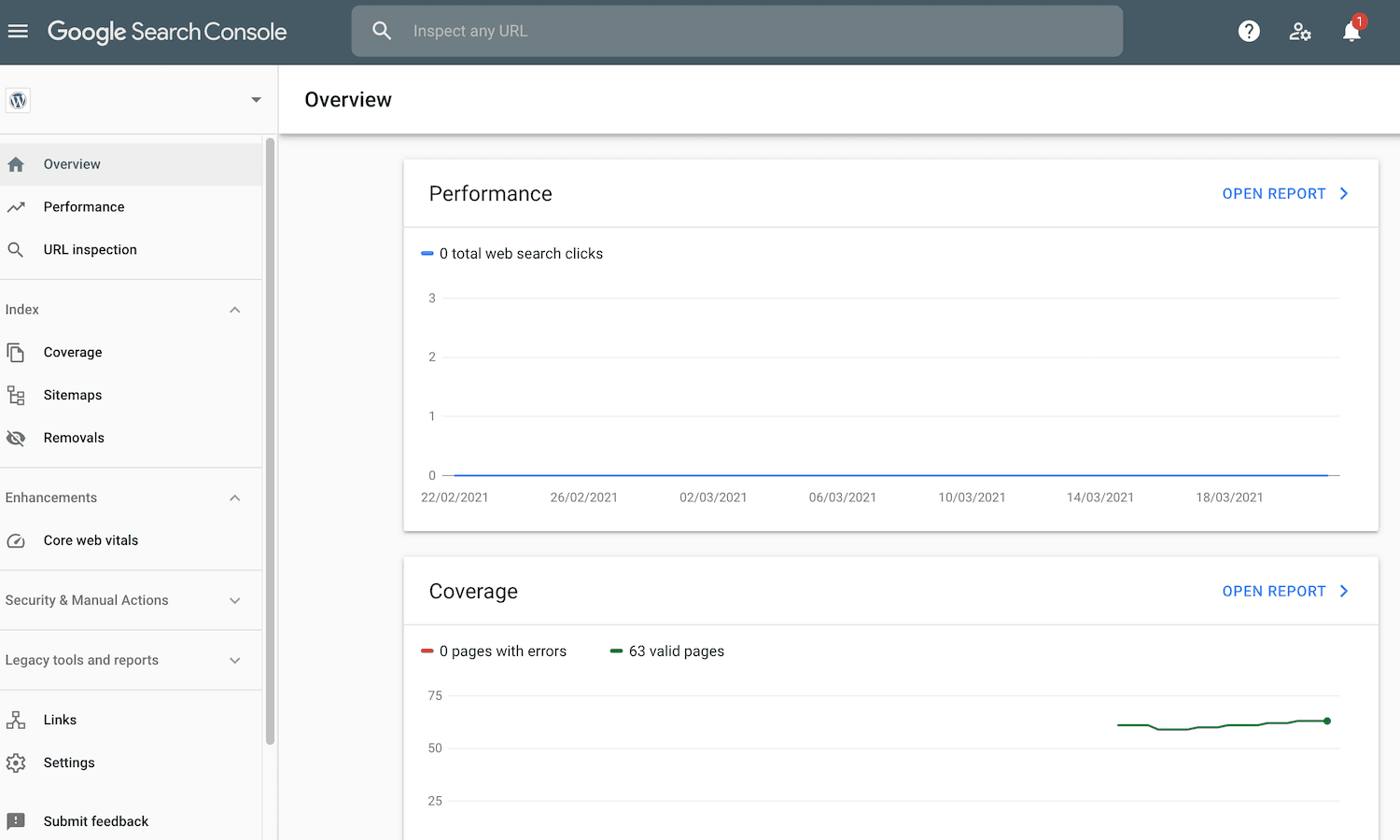Screen dimensions: 1400x840
Task: Click the Help question mark icon
Action: (1249, 31)
